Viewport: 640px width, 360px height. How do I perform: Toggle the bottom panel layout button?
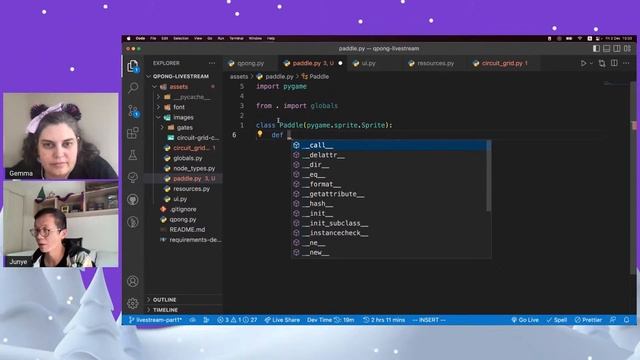[x=607, y=49]
